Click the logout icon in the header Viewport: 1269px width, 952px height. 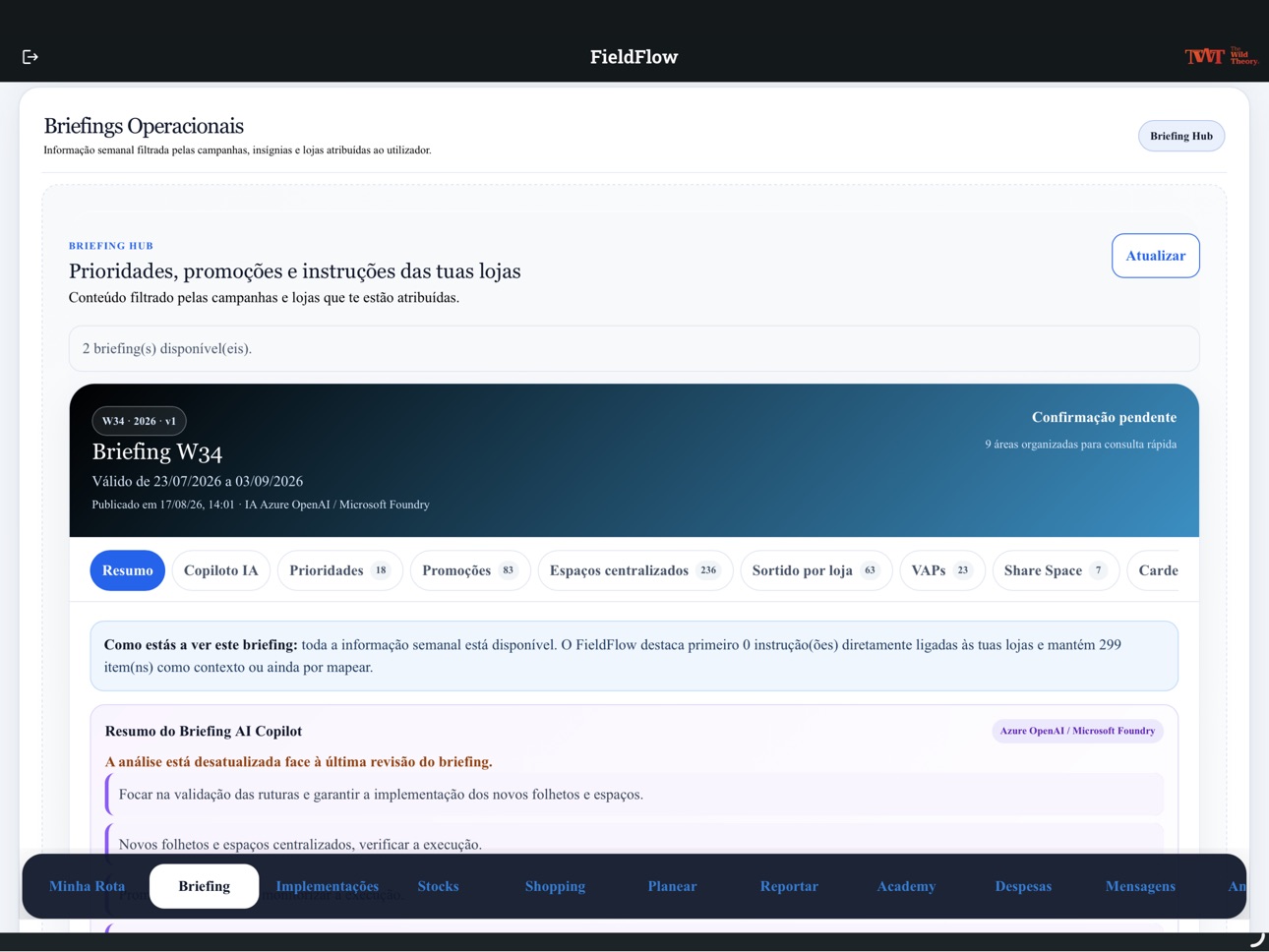pos(30,57)
